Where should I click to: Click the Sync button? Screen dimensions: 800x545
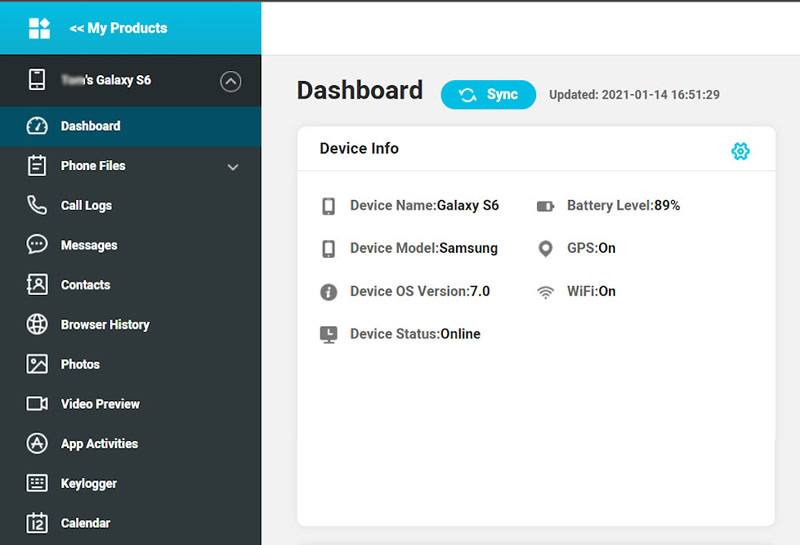point(488,94)
